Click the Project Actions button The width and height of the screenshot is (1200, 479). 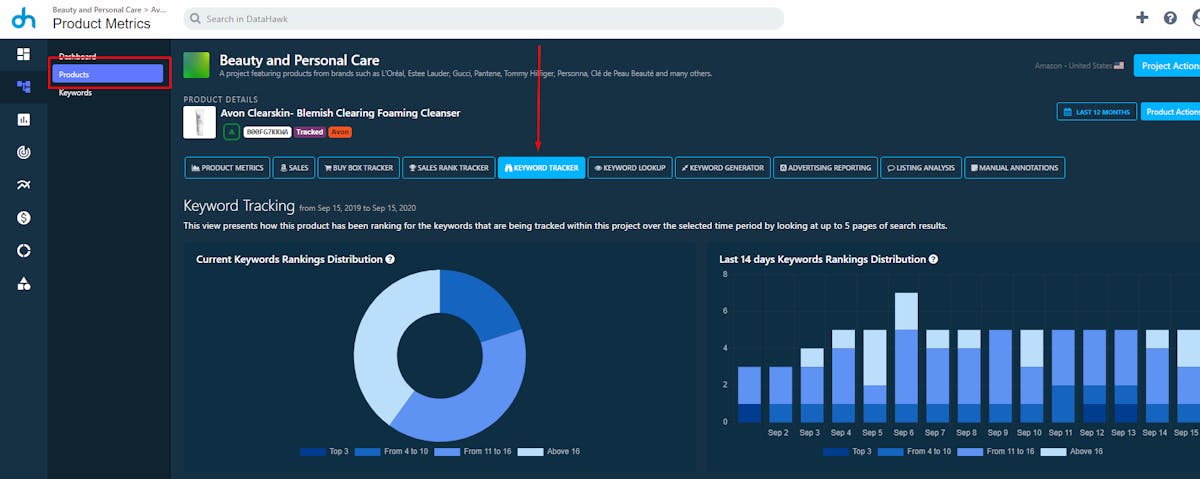tap(1166, 66)
